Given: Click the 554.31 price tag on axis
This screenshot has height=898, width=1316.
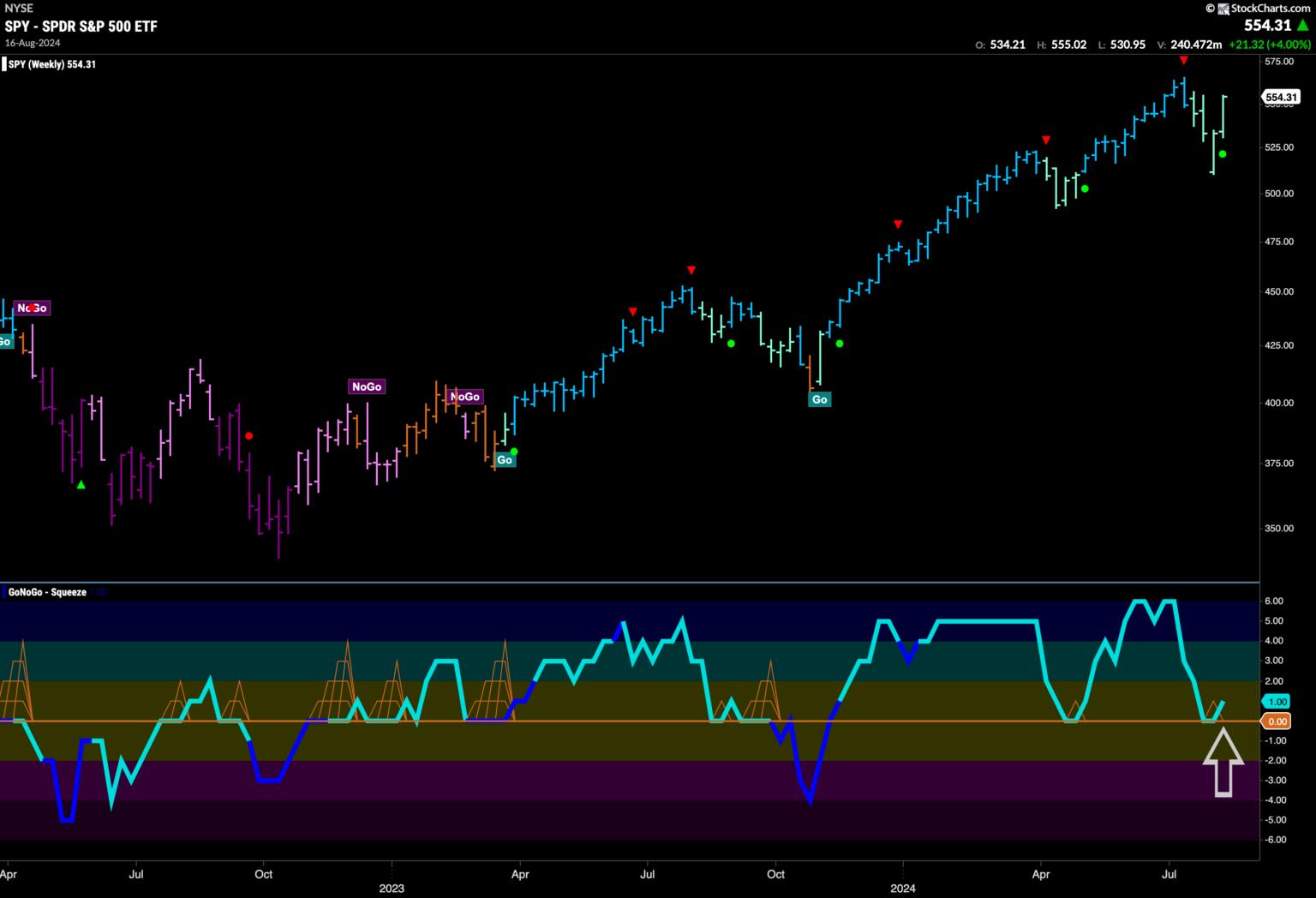Looking at the screenshot, I should click(x=1280, y=98).
